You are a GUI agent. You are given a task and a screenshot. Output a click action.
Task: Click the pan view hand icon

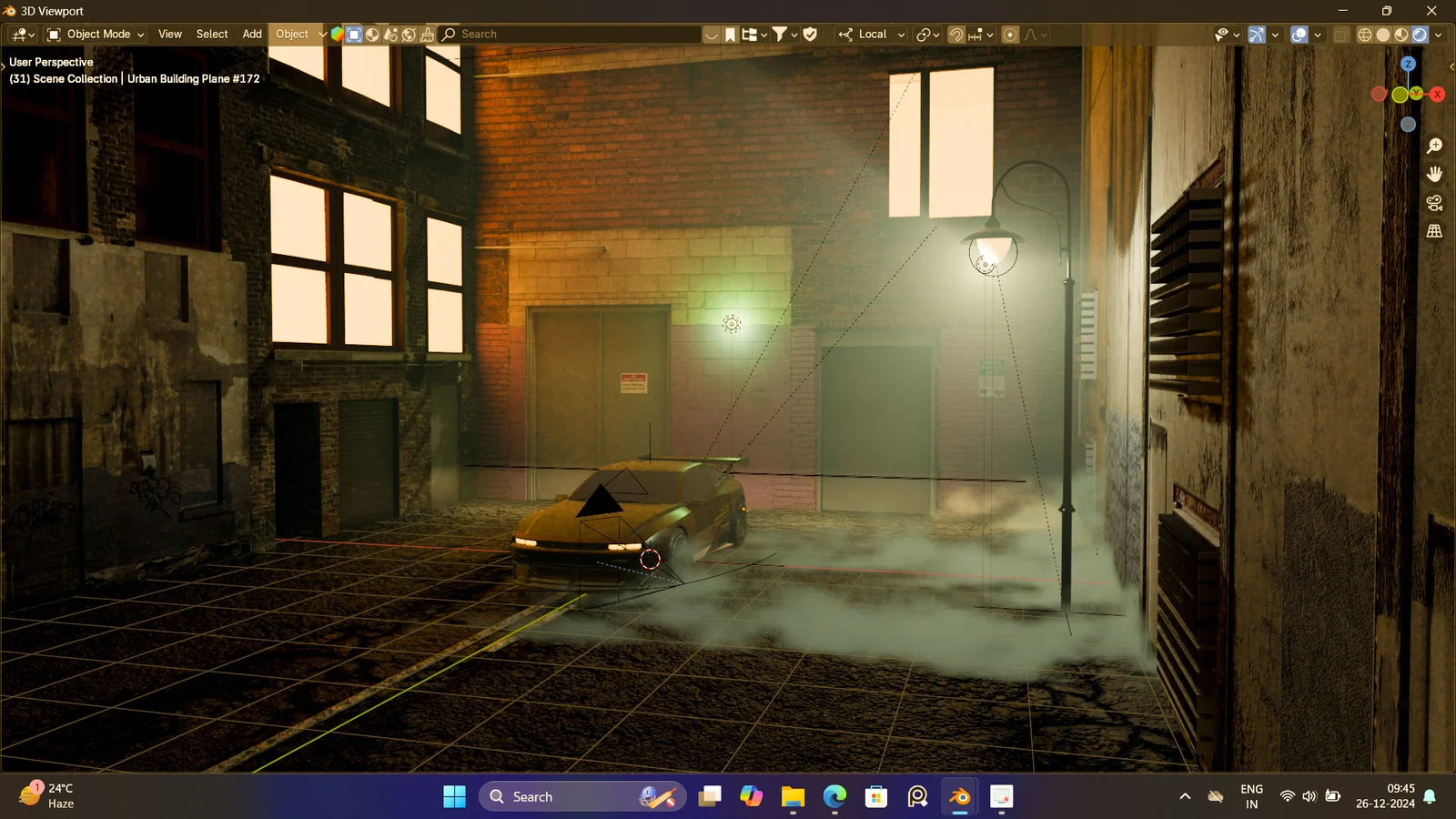tap(1434, 174)
